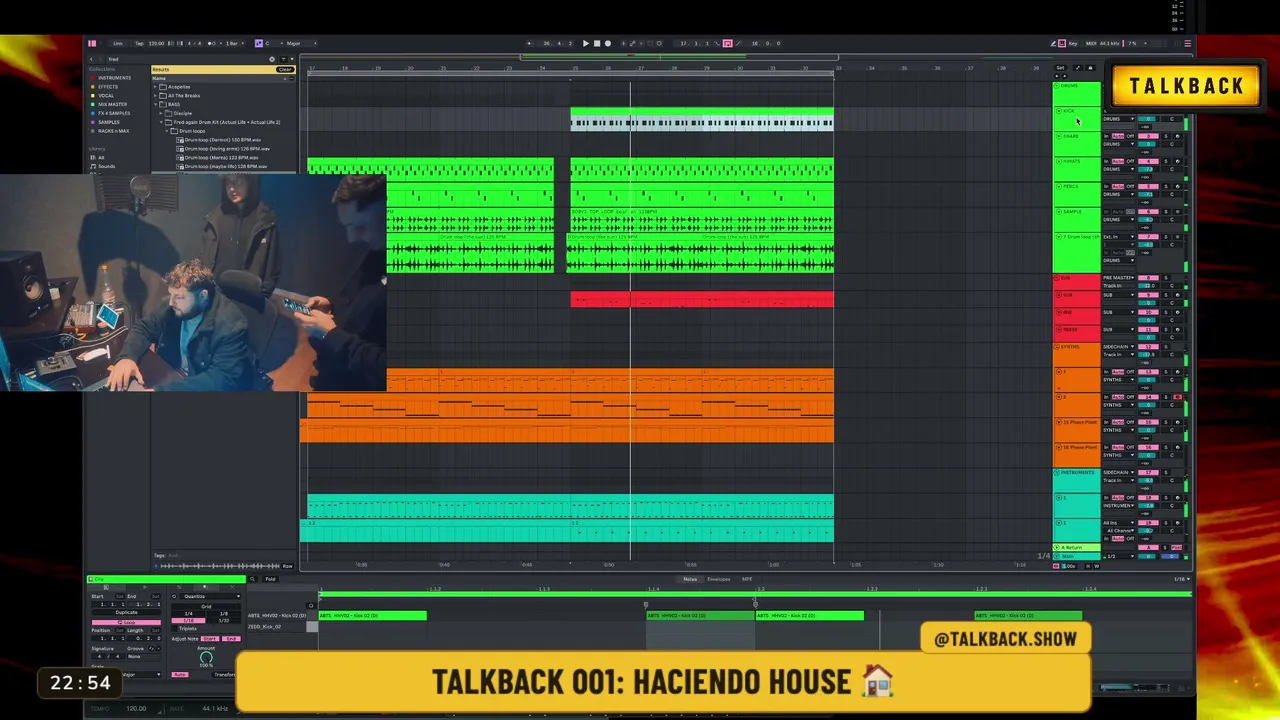Click the Fold button in the note editor
The image size is (1280, 720).
tap(270, 579)
